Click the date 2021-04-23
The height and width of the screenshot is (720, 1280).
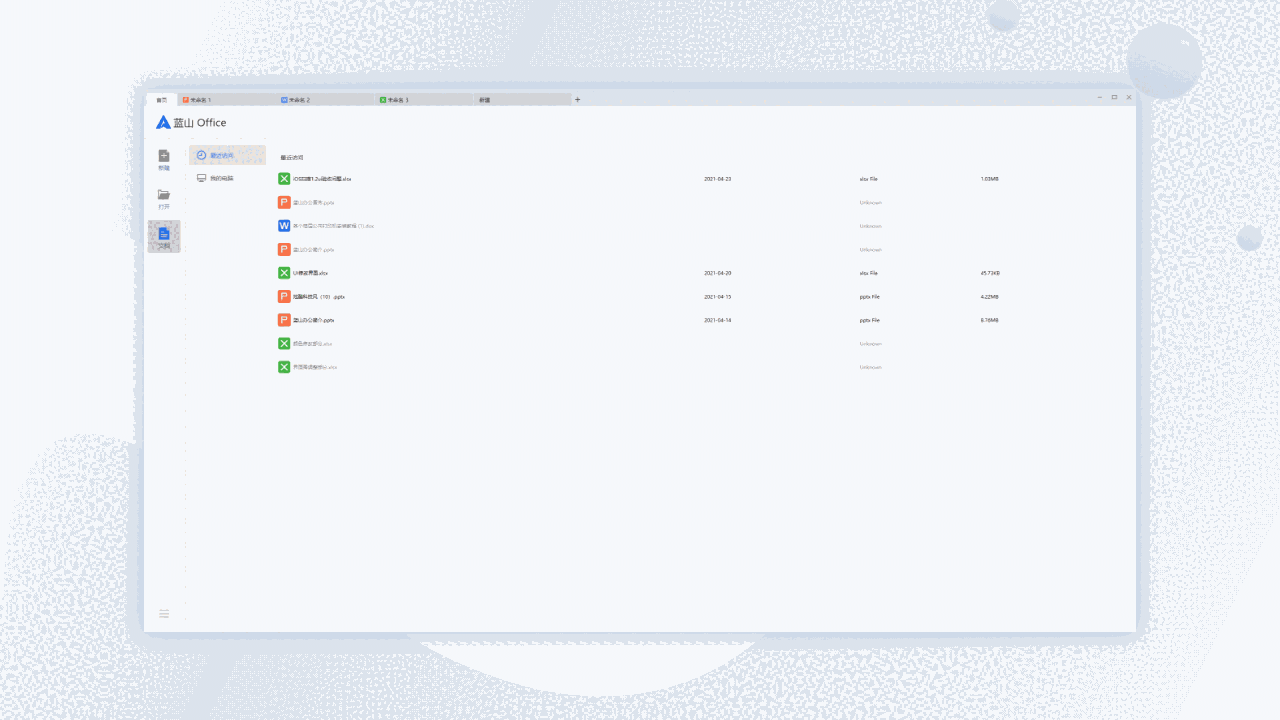[718, 179]
